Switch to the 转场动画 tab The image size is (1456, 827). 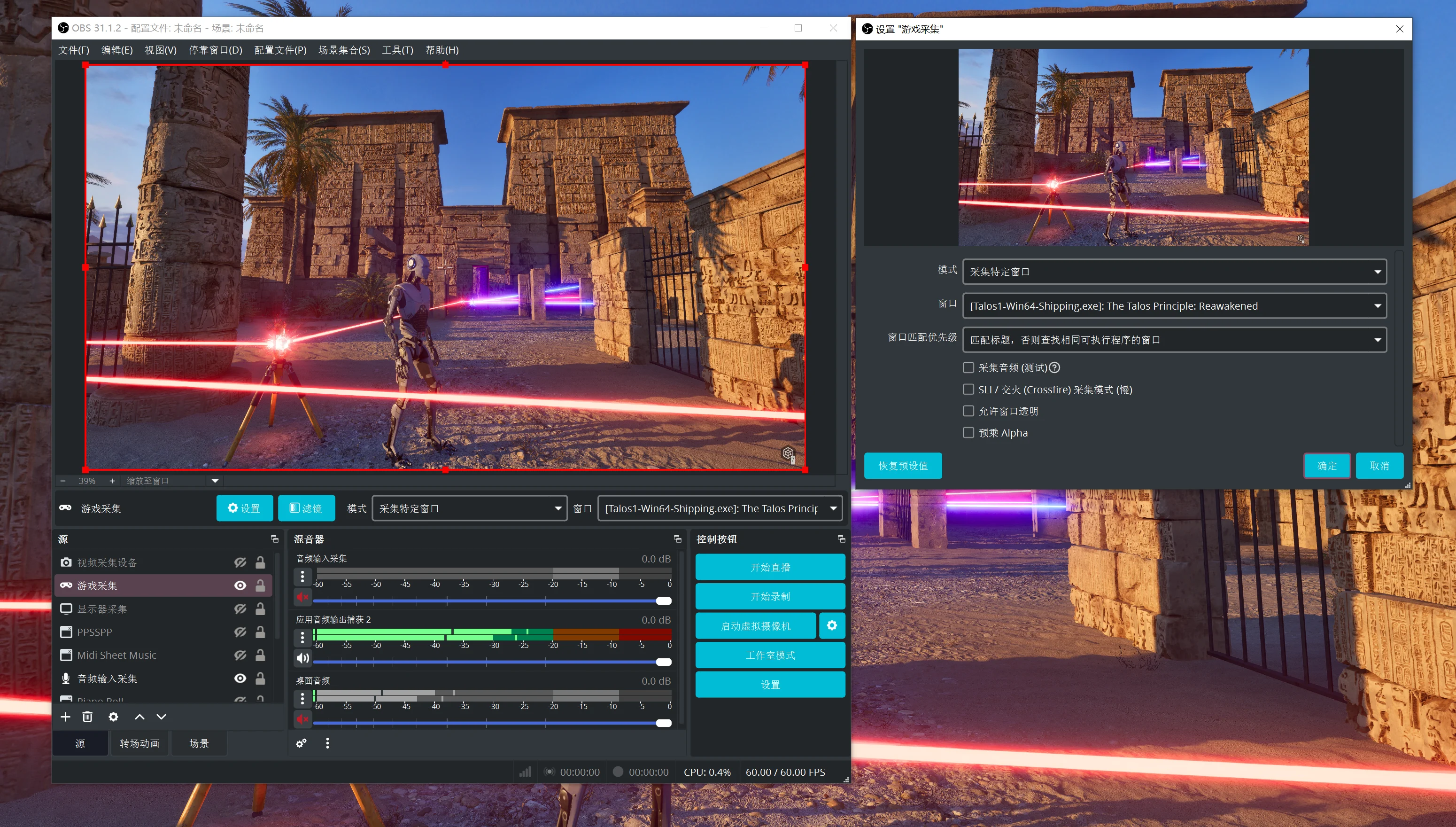coord(139,743)
